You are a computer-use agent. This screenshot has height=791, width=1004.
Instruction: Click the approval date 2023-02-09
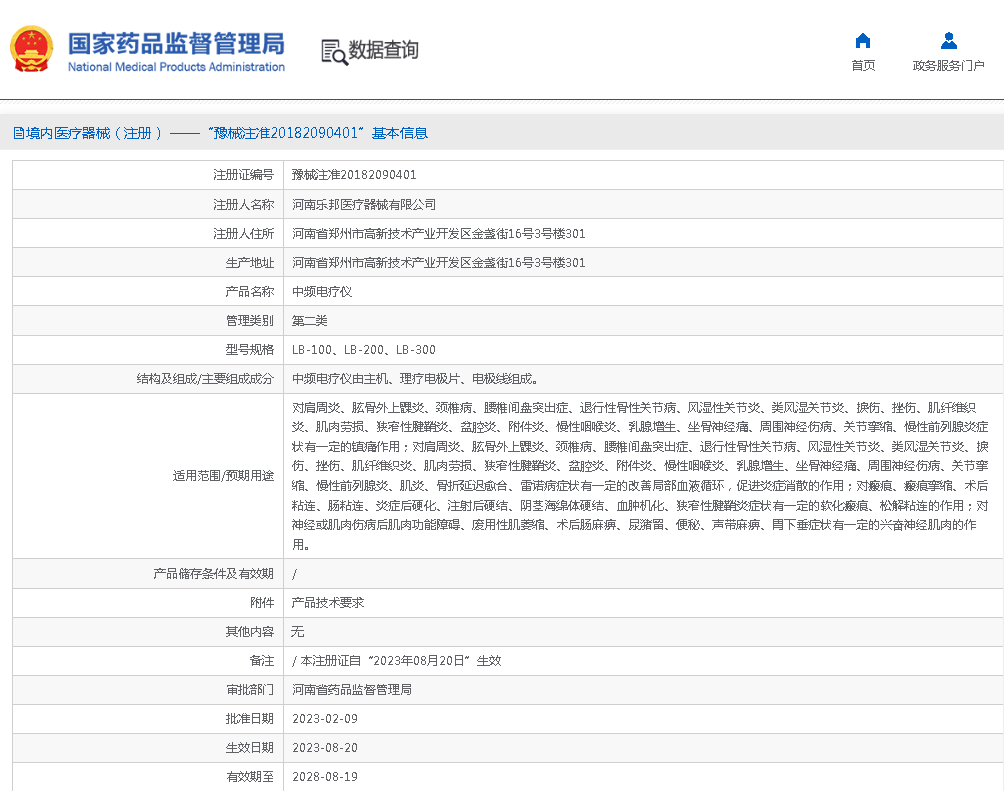point(325,719)
